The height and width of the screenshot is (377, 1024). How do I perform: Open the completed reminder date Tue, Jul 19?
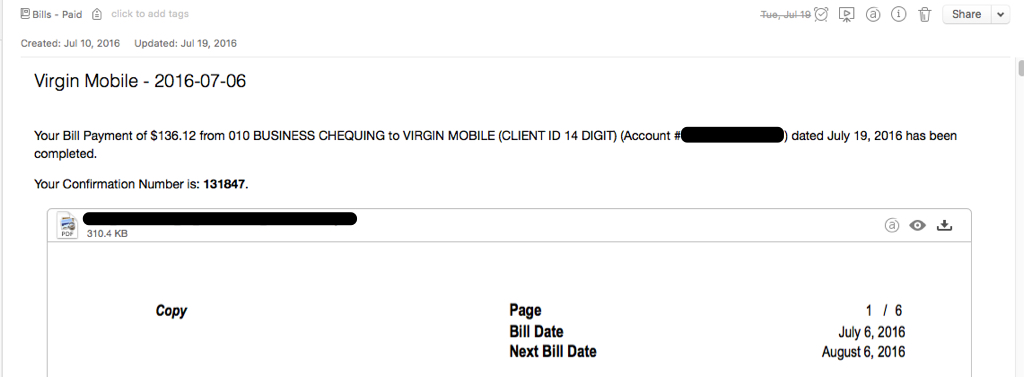786,14
